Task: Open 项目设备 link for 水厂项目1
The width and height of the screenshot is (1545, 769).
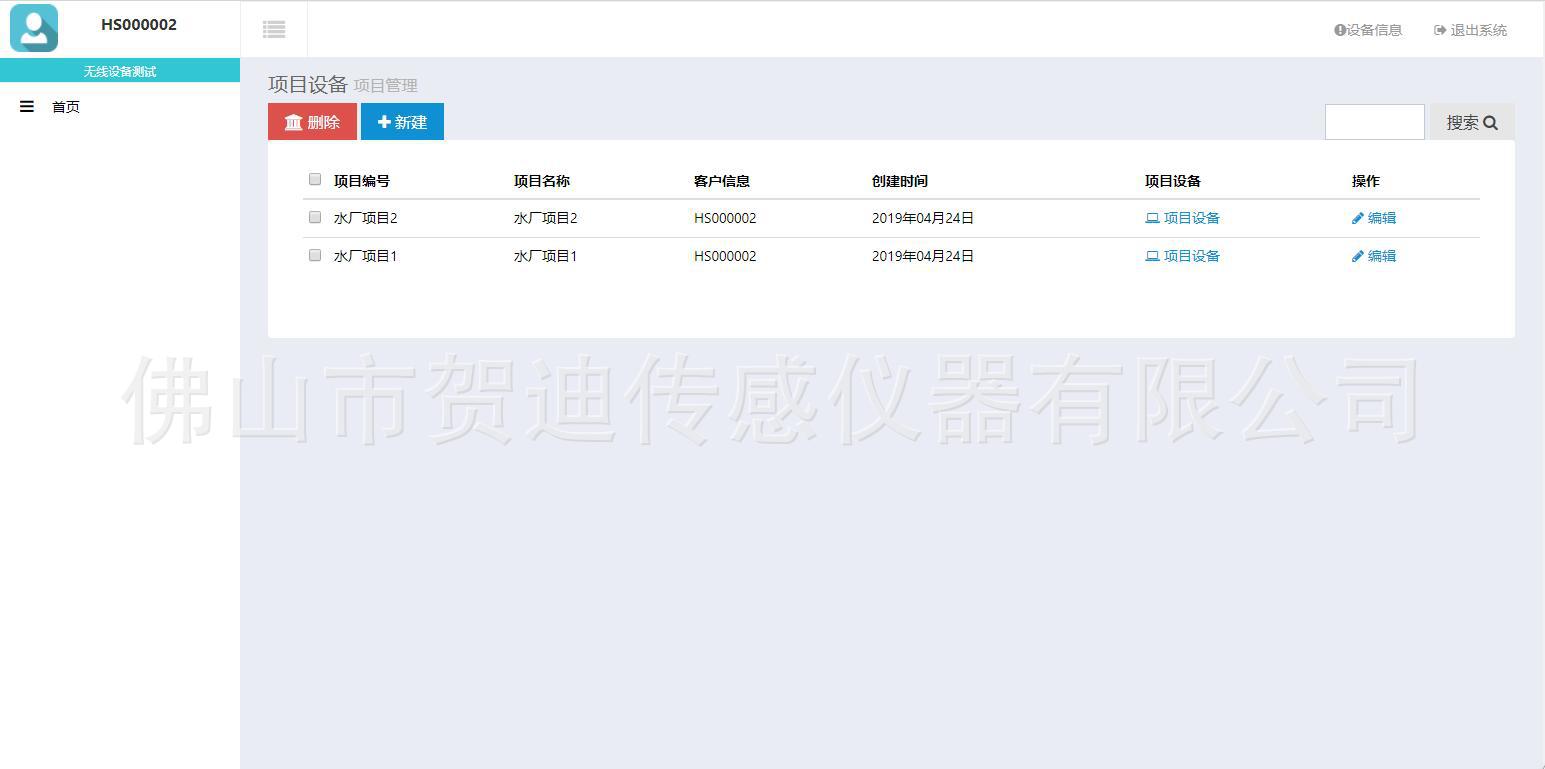Action: 1182,256
